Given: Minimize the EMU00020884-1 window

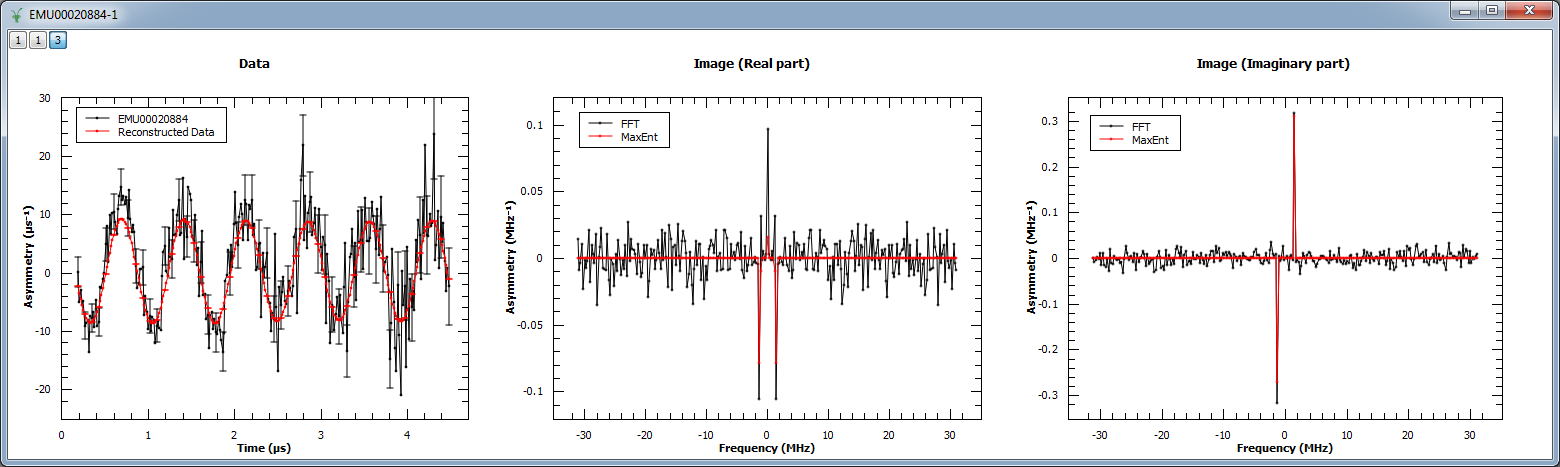Looking at the screenshot, I should click(x=1468, y=11).
